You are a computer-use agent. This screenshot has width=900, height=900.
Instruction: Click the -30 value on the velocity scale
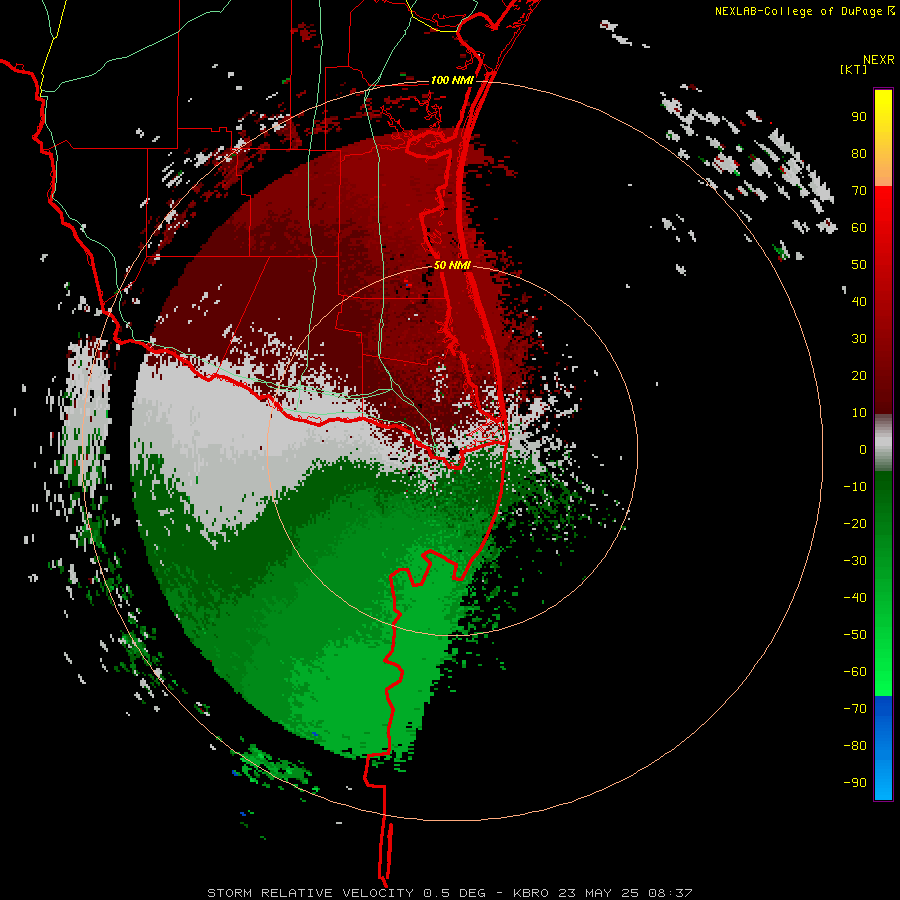tap(855, 561)
